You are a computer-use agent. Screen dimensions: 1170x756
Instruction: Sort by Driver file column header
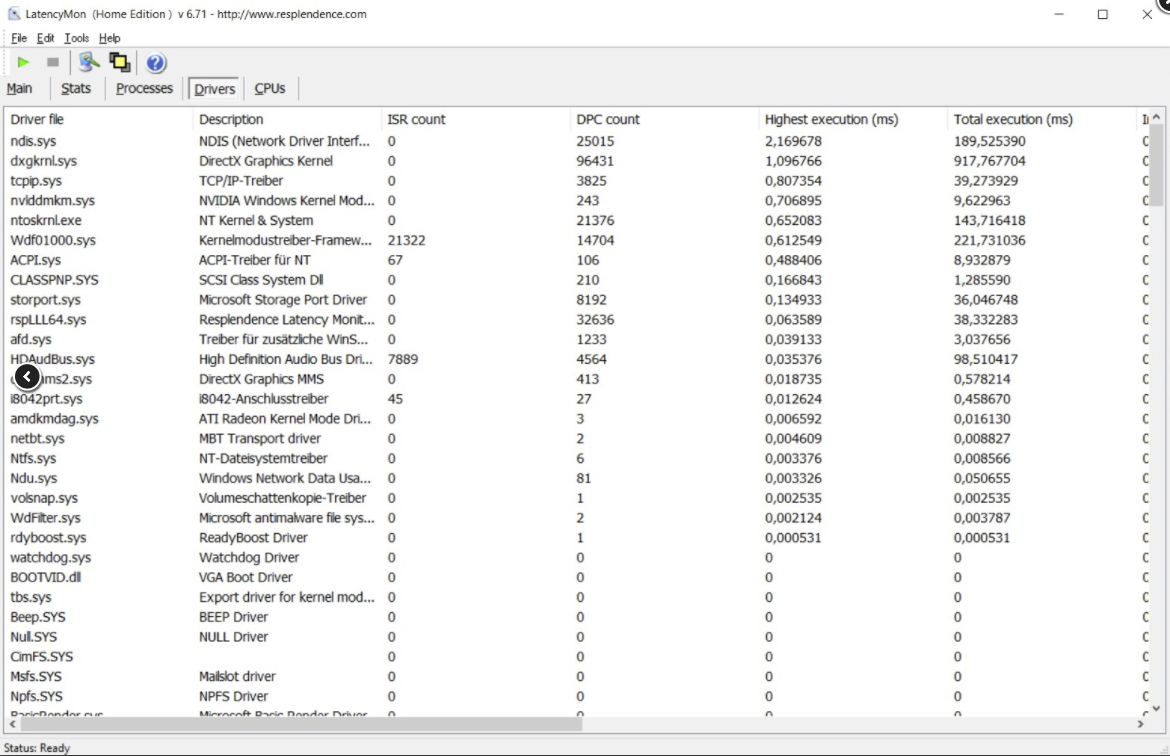point(98,119)
